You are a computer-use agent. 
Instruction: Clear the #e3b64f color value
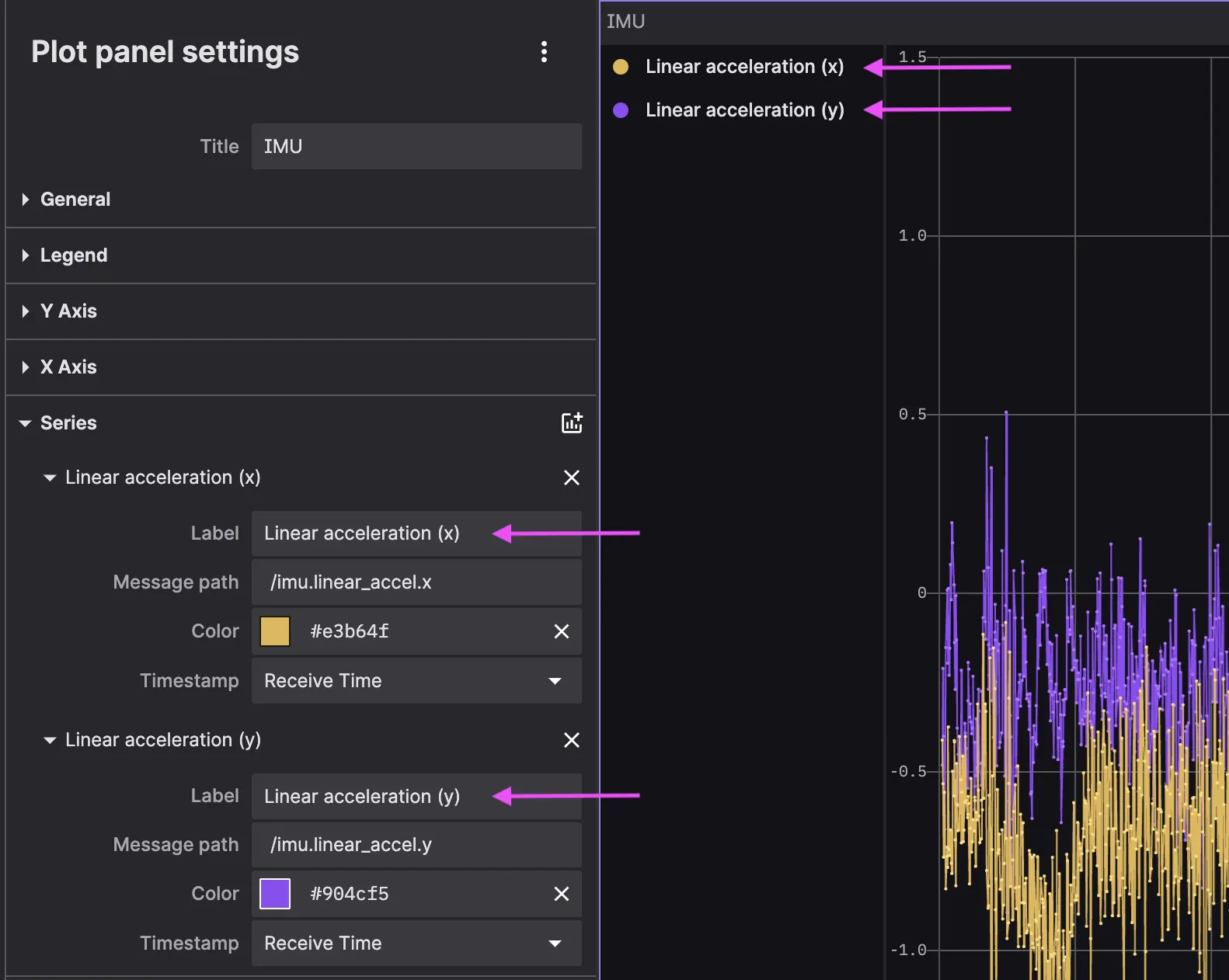(x=562, y=631)
